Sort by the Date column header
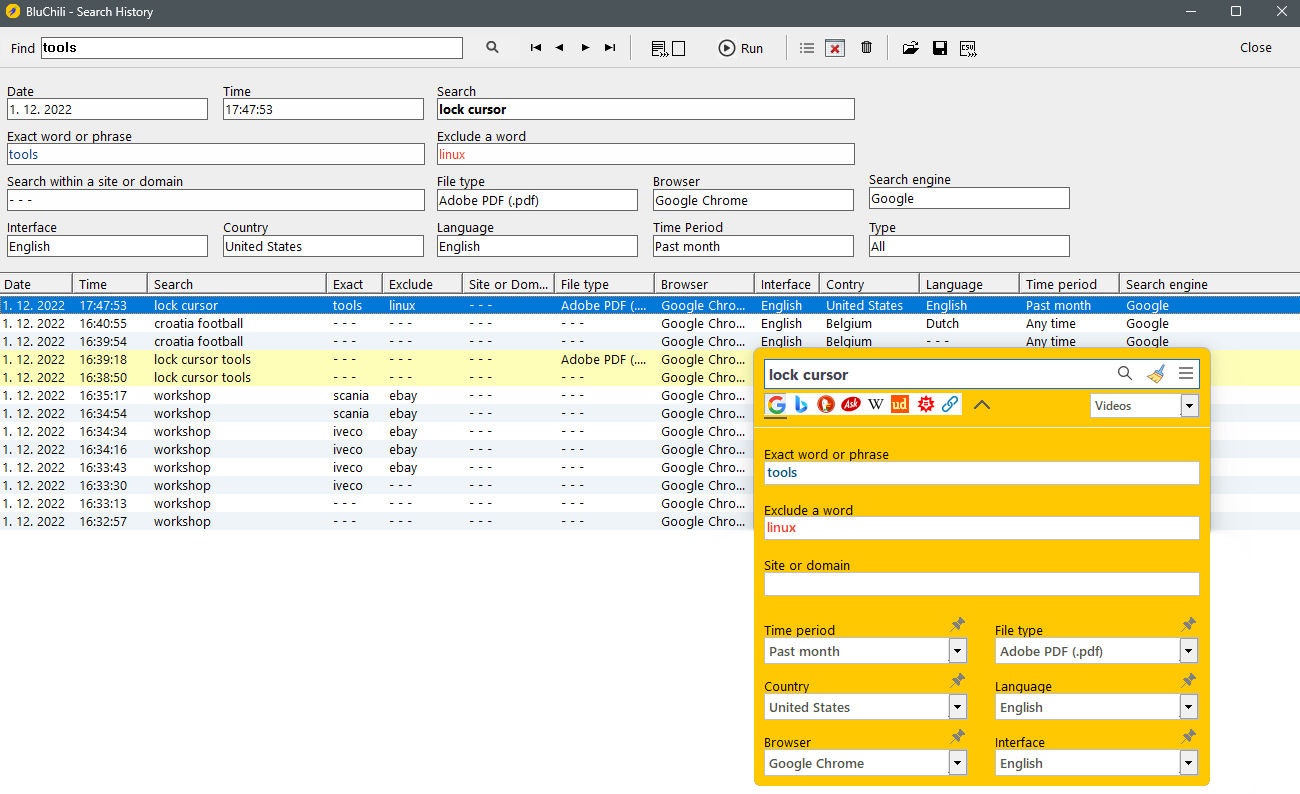1300x794 pixels. click(x=36, y=284)
